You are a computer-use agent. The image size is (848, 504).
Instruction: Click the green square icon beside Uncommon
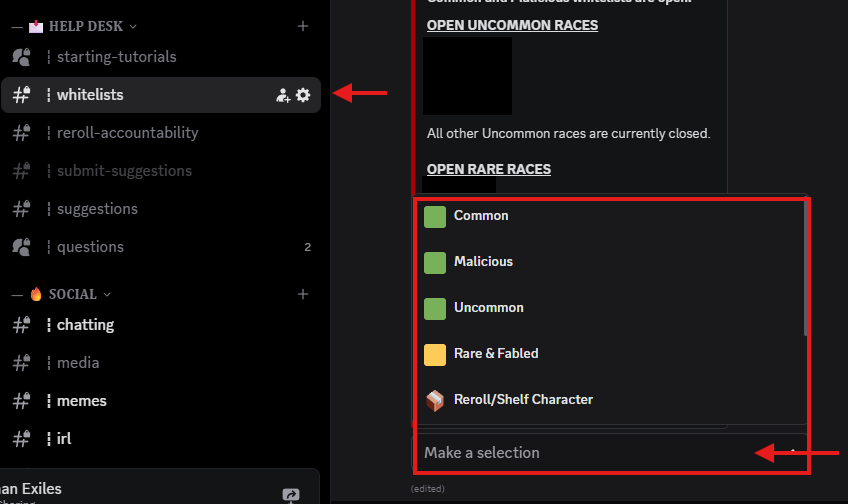point(435,309)
